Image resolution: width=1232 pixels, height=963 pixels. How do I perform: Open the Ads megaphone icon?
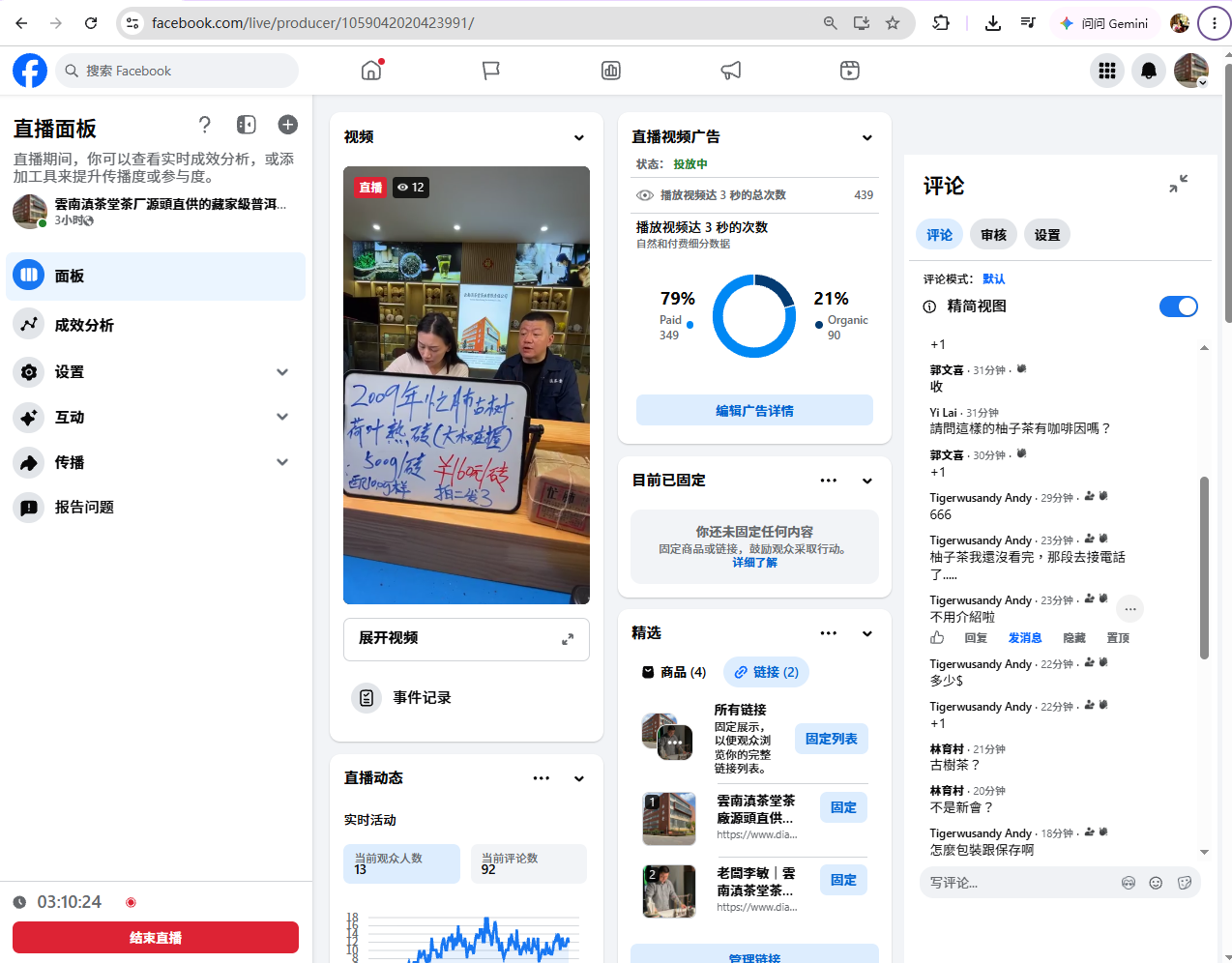(731, 70)
